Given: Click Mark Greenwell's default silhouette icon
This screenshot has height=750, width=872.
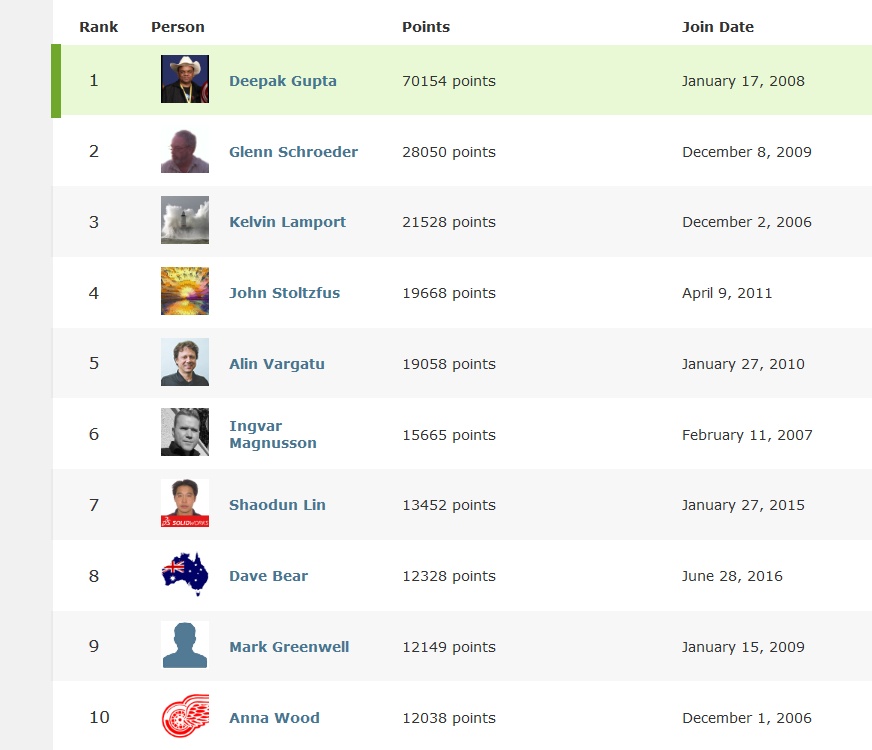Looking at the screenshot, I should 185,644.
